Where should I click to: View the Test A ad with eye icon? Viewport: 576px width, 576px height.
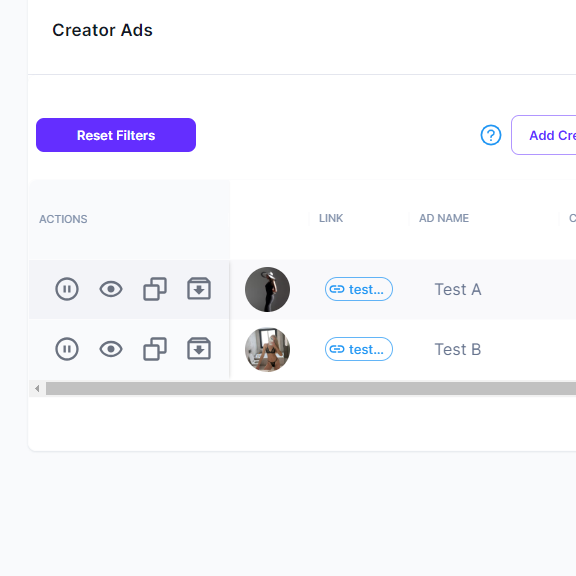111,289
